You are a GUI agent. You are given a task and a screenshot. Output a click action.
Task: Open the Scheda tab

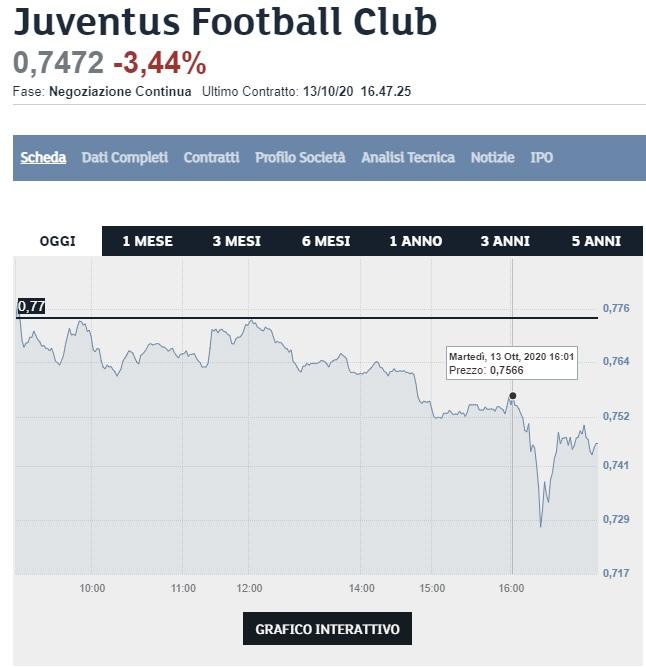click(43, 158)
